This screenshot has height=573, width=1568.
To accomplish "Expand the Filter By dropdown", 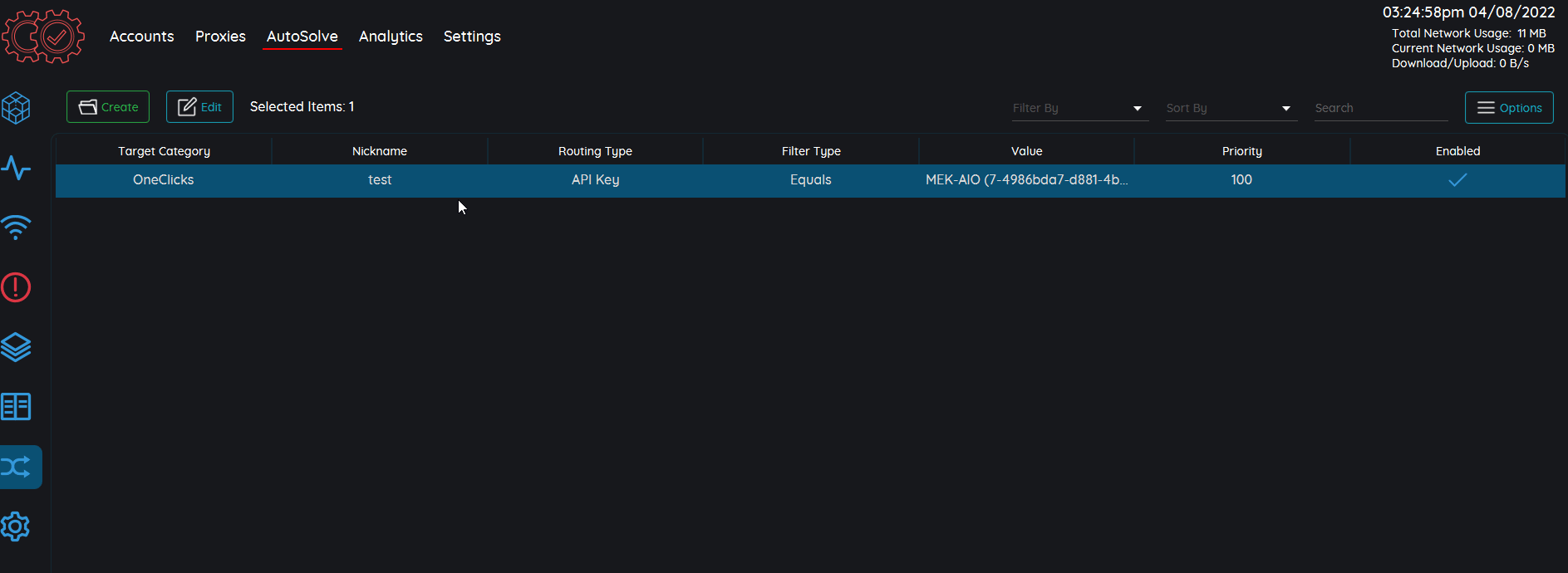I will pos(1079,108).
